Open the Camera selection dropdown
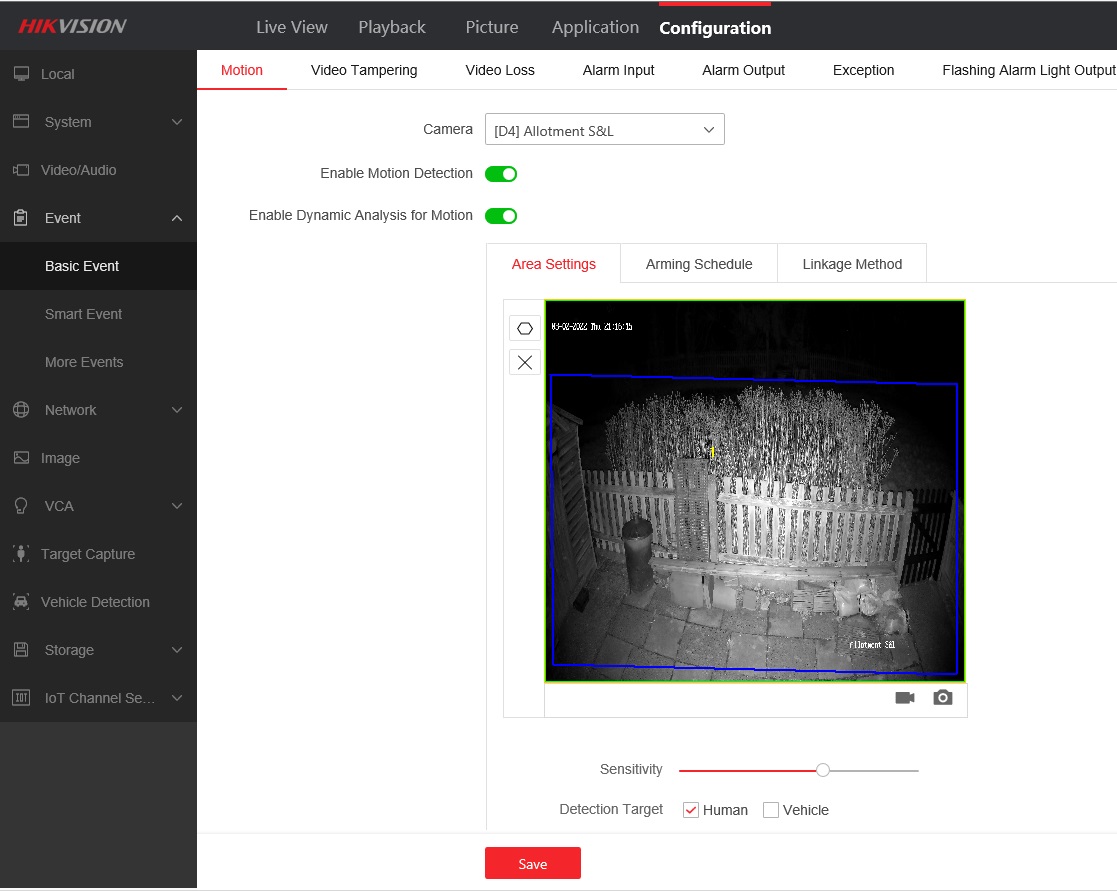Screen dimensions: 1117x891 (x=604, y=130)
